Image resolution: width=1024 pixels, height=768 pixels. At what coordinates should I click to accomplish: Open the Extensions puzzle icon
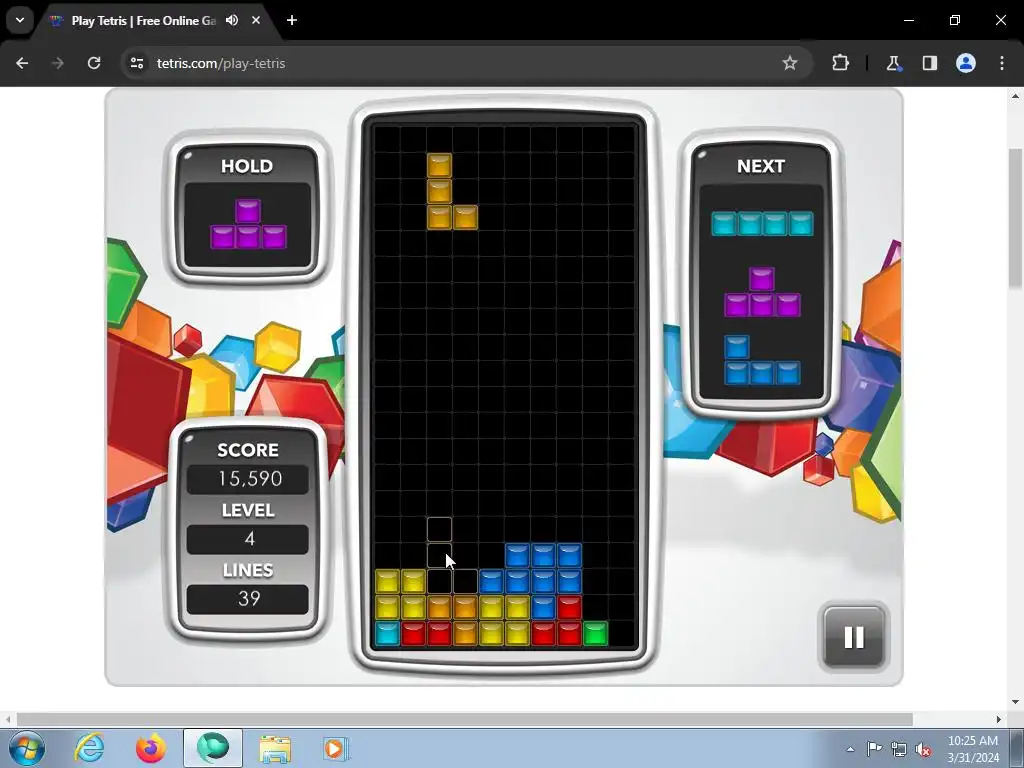coord(840,63)
